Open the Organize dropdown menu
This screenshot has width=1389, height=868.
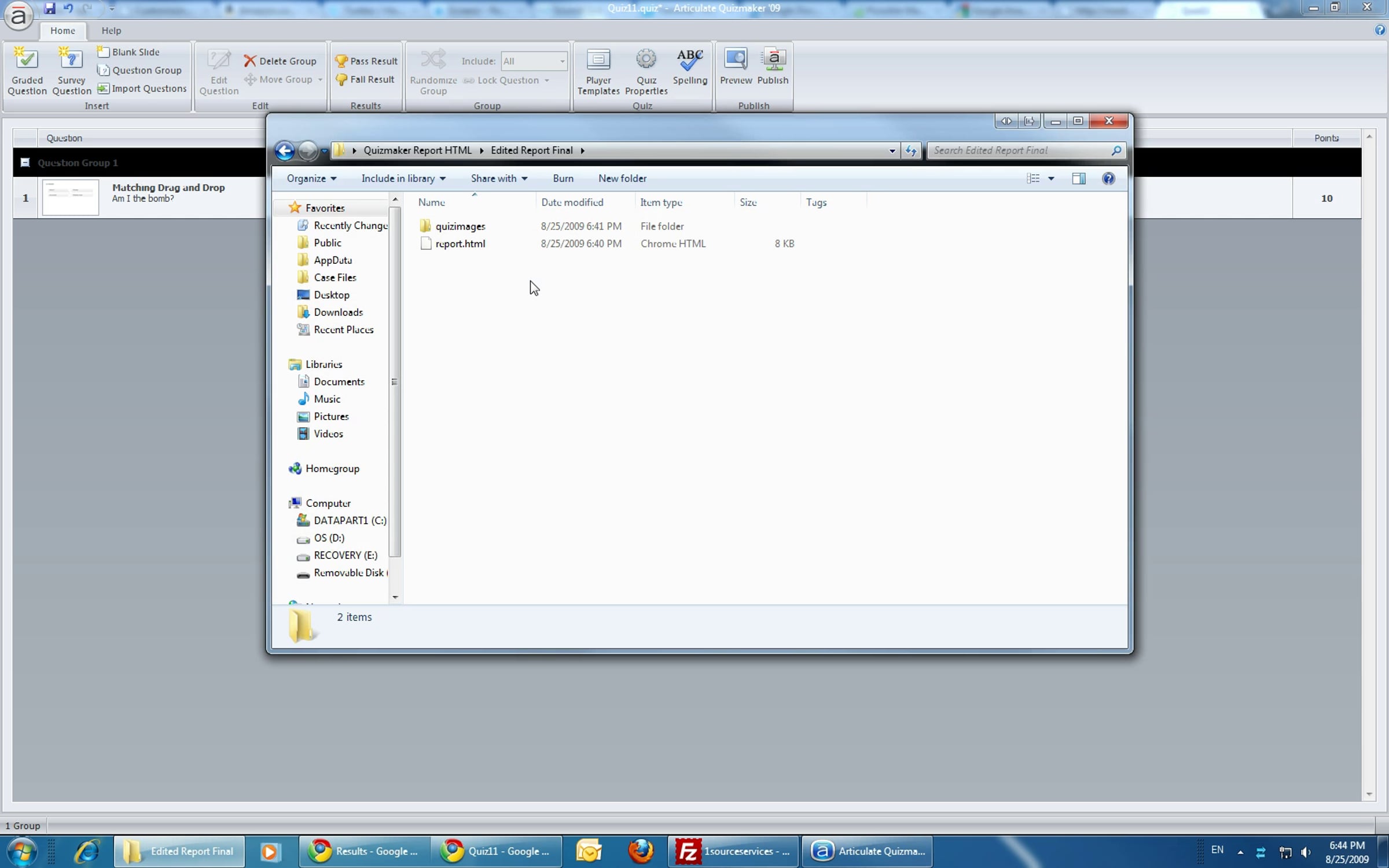coord(311,178)
